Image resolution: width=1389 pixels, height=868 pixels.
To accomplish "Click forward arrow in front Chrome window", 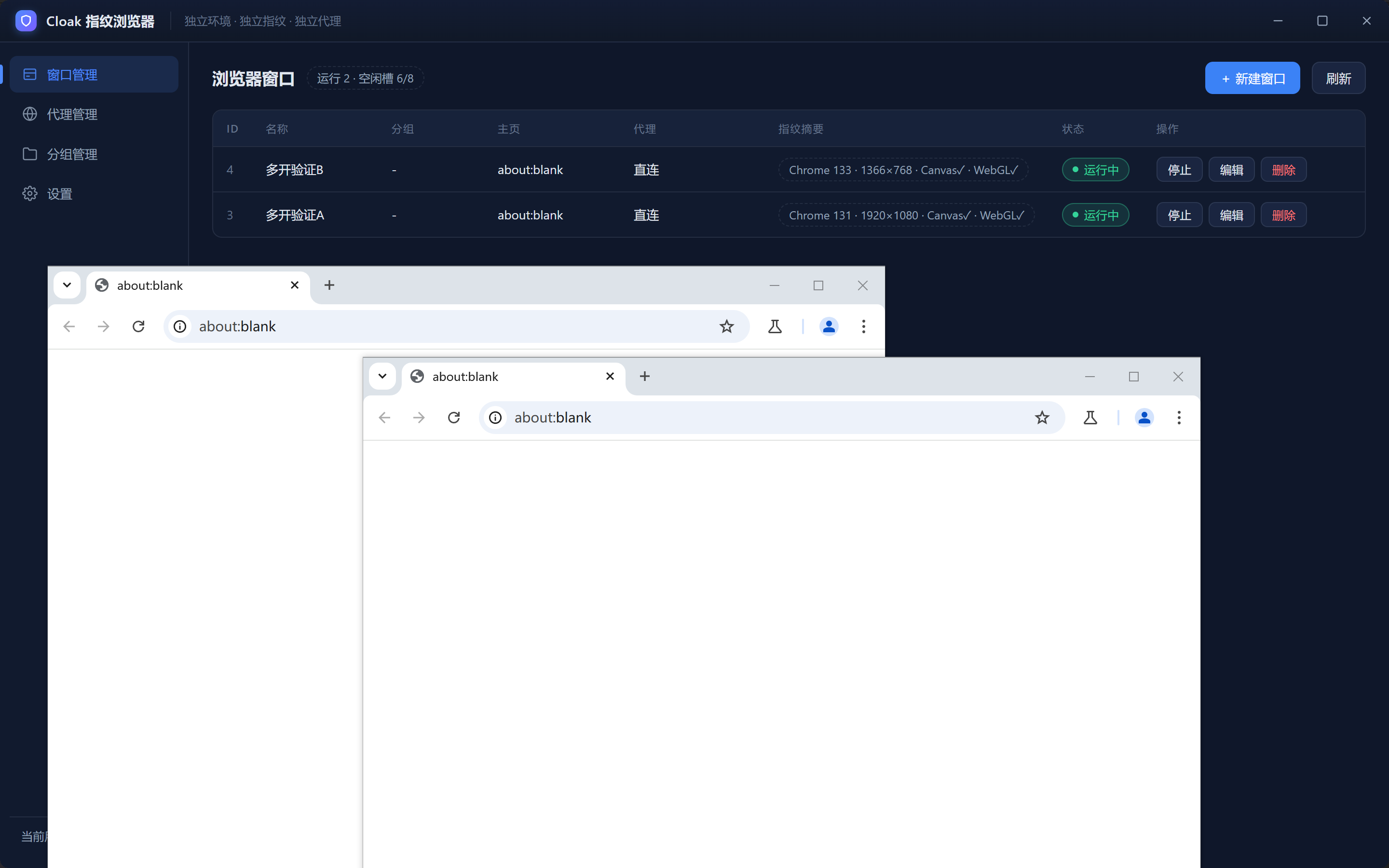I will point(419,418).
